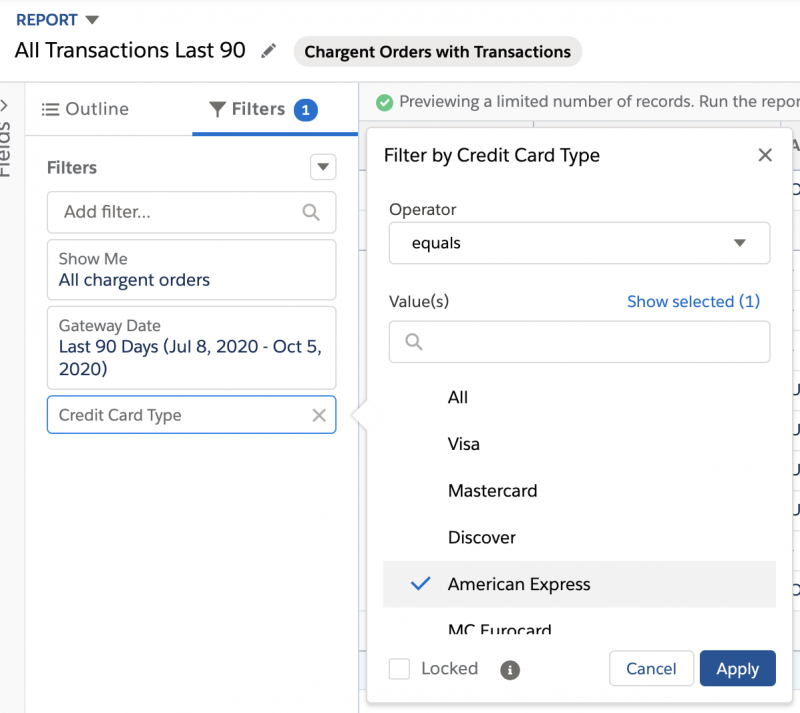800x713 pixels.
Task: Open the Filters panel options dropdown
Action: point(322,167)
